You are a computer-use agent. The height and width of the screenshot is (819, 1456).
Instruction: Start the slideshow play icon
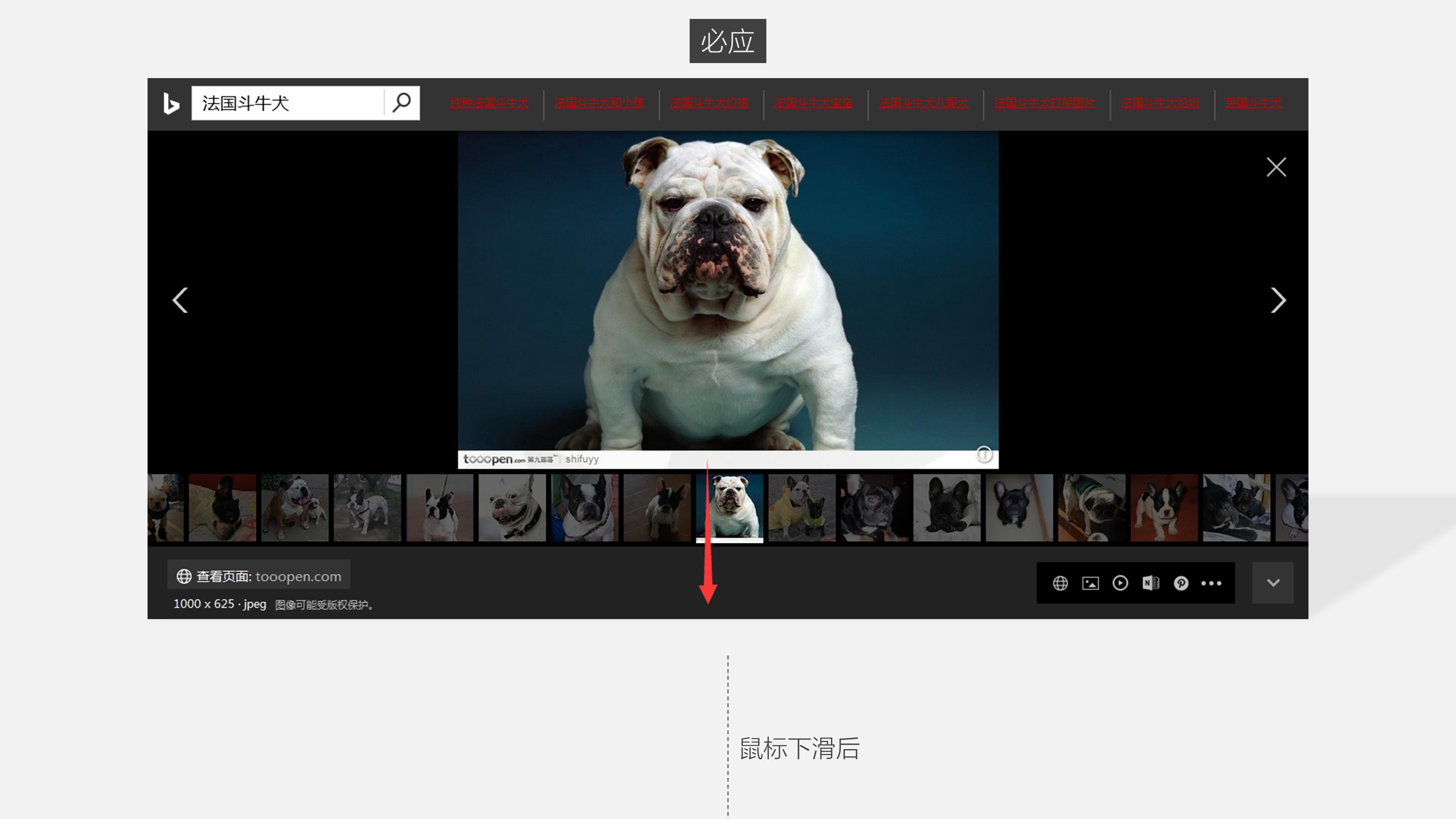(1120, 583)
